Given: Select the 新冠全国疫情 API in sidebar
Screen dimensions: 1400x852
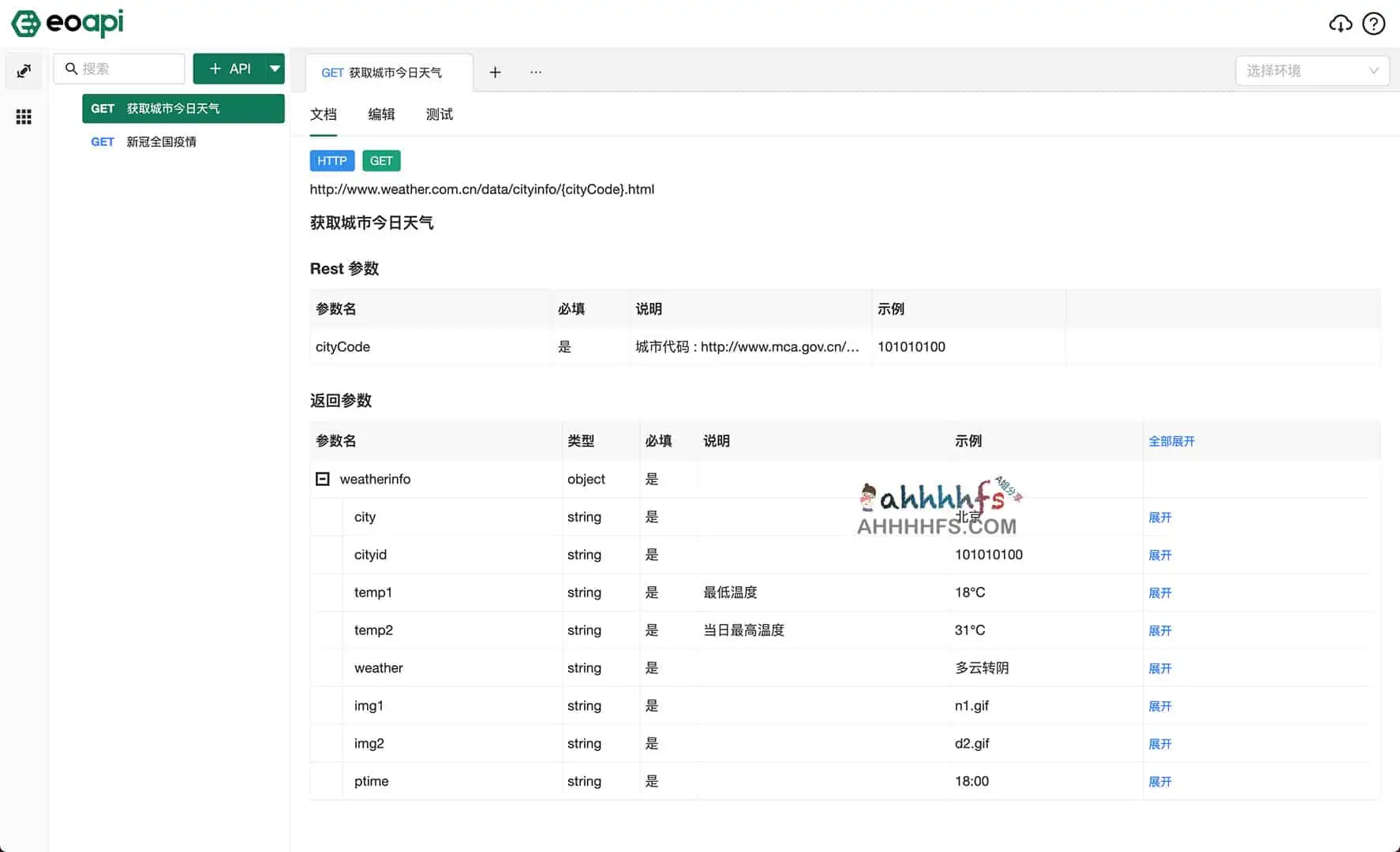Looking at the screenshot, I should click(x=163, y=141).
